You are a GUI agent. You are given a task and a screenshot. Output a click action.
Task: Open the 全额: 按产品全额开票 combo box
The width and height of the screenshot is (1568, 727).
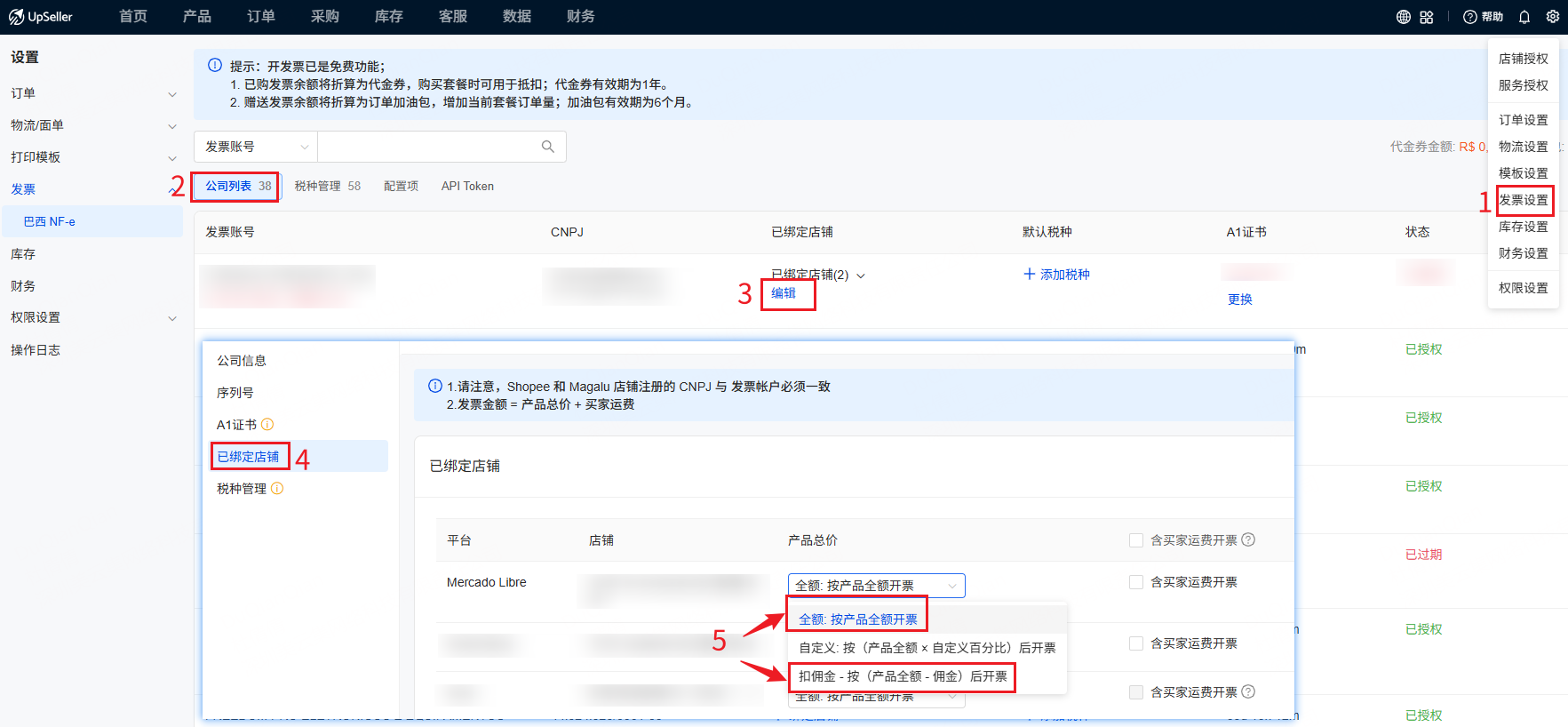875,586
